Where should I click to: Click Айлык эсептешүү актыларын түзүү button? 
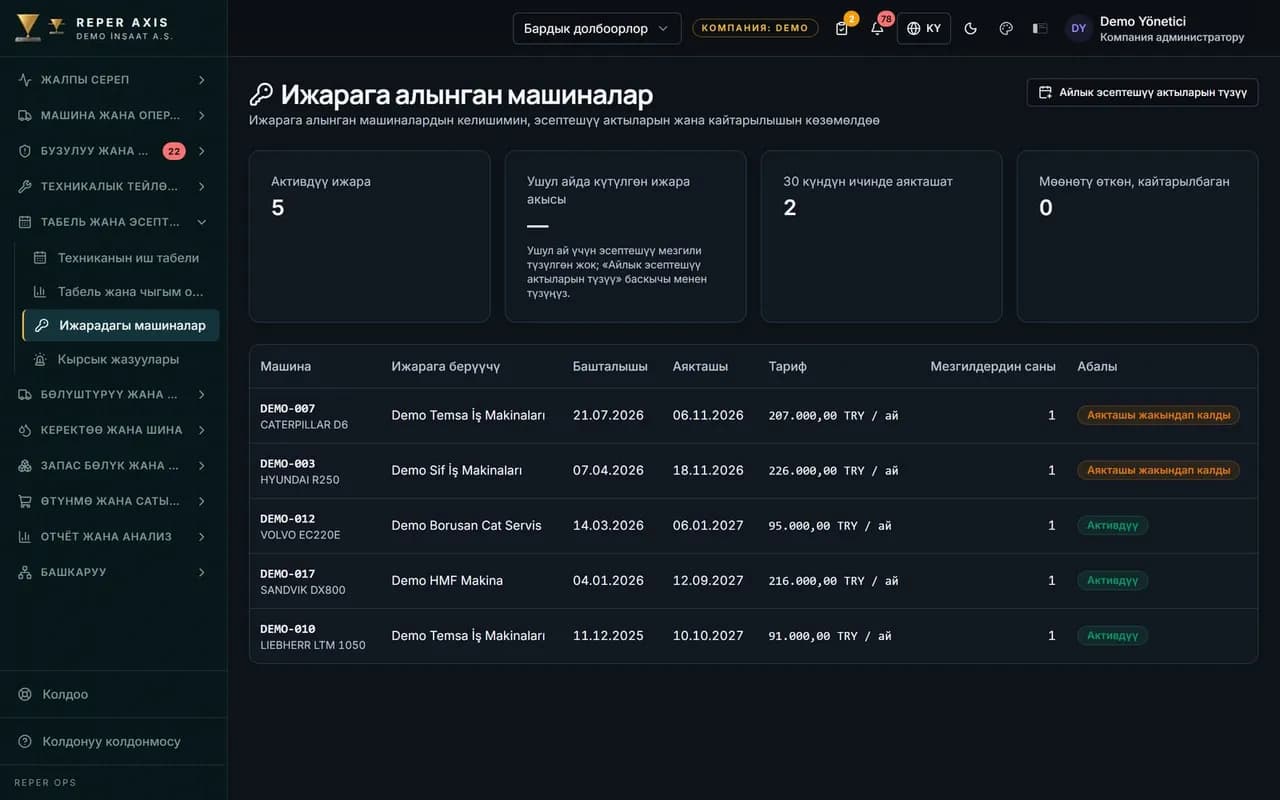[x=1142, y=92]
